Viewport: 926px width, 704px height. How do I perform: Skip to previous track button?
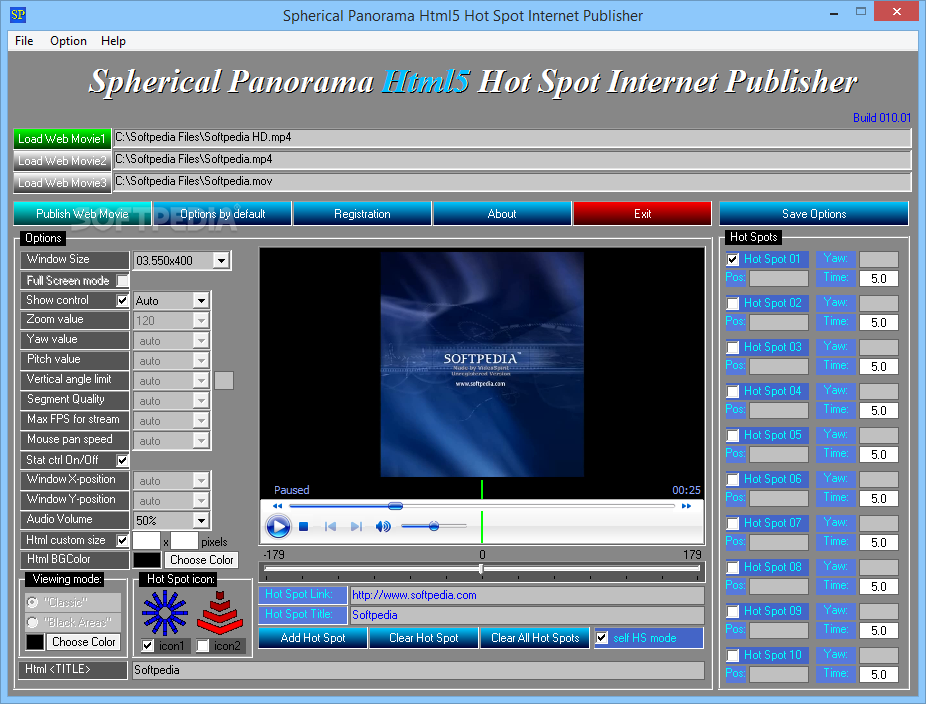(330, 526)
